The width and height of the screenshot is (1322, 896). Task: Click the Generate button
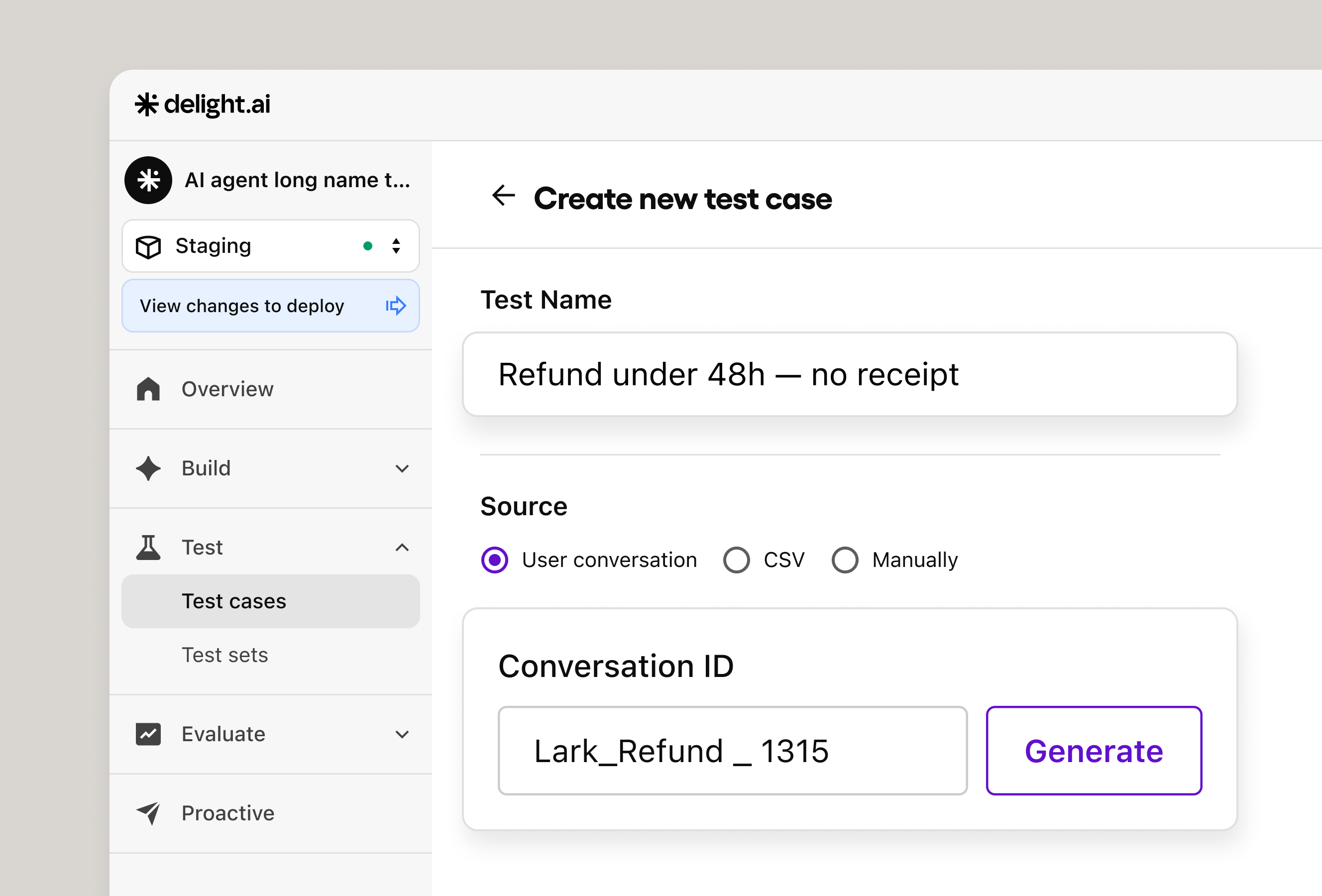1094,751
